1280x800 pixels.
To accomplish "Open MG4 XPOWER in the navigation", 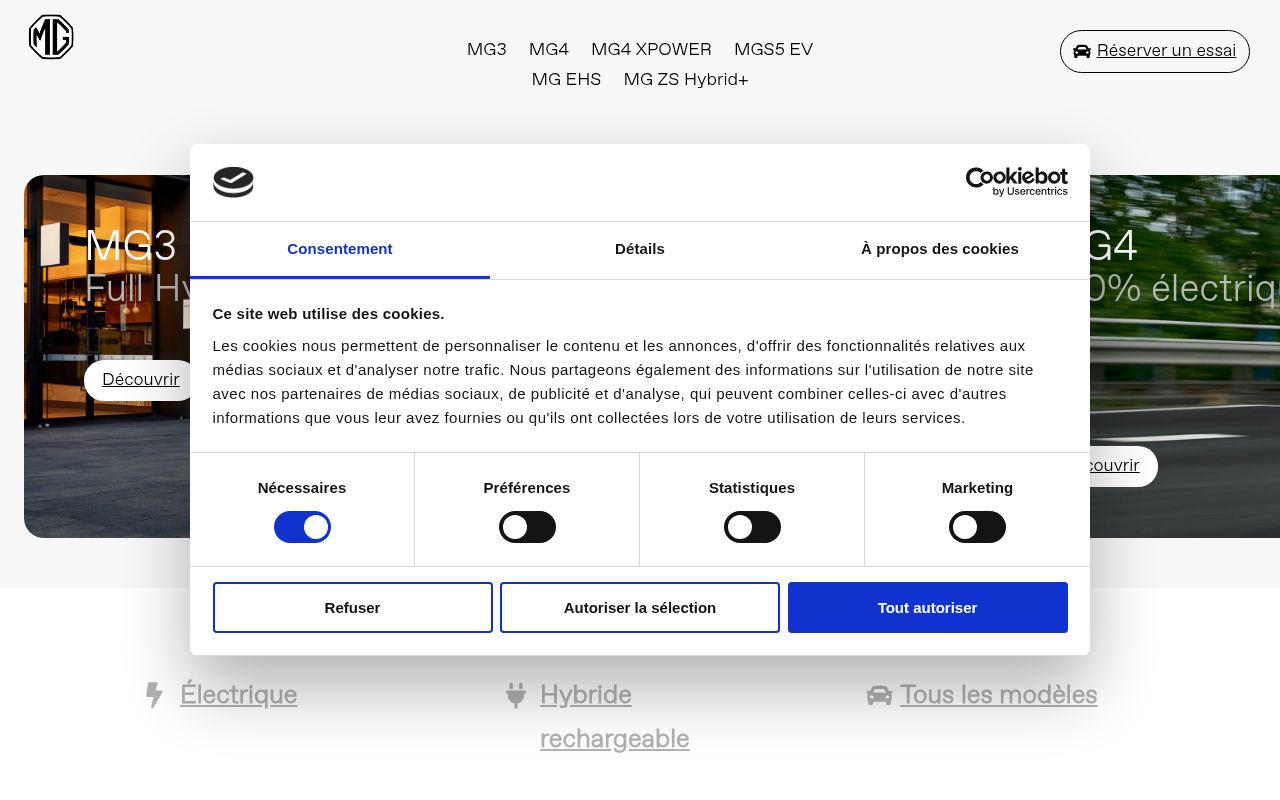I will [x=651, y=49].
